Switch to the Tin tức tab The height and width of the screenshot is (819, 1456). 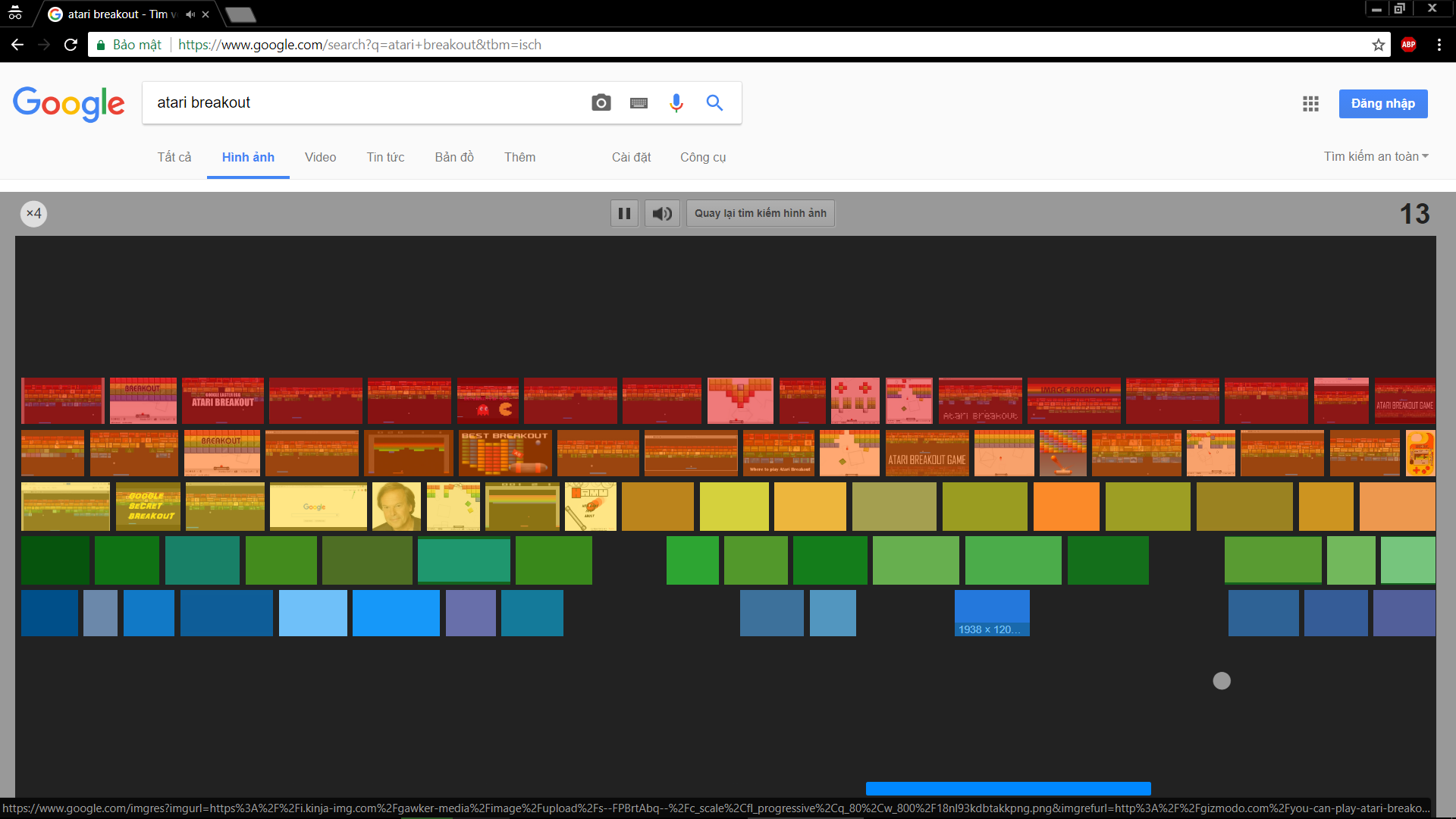click(x=385, y=157)
